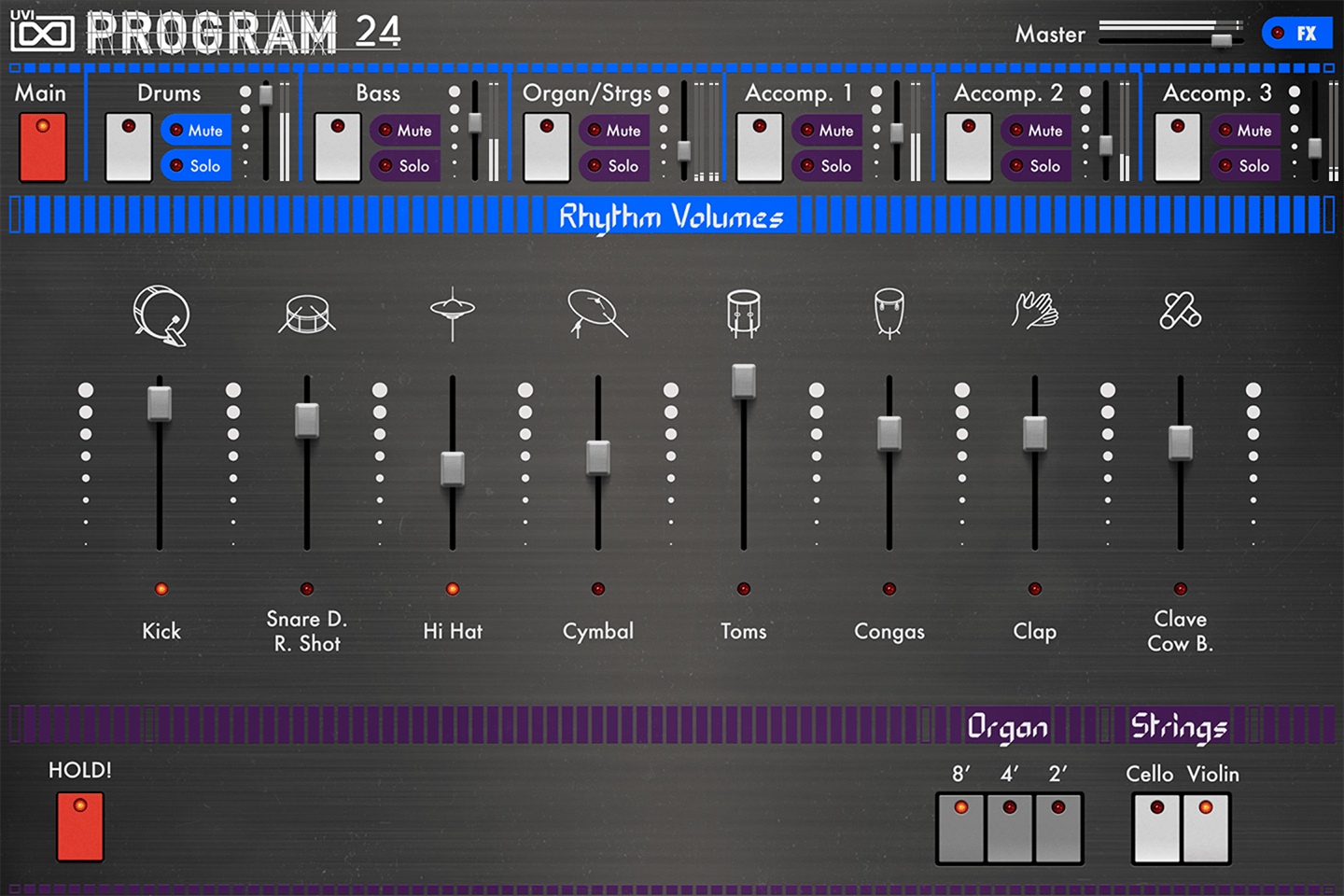Click the Hi Hat icon

pyautogui.click(x=452, y=315)
